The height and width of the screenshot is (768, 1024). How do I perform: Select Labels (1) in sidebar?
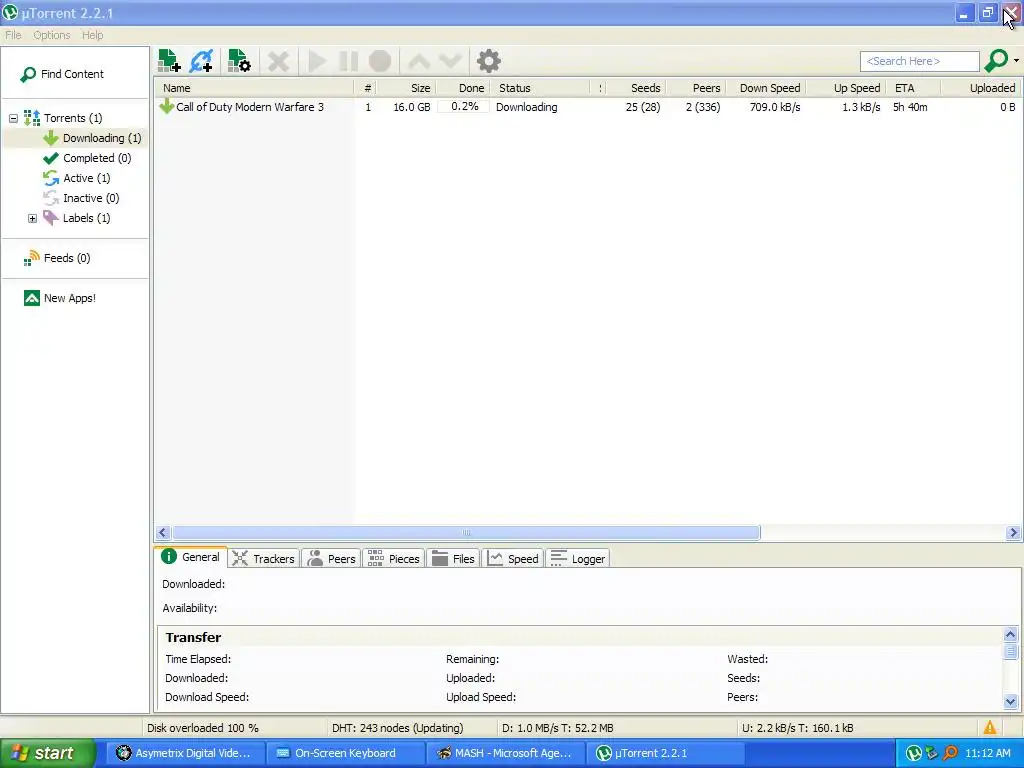point(76,218)
